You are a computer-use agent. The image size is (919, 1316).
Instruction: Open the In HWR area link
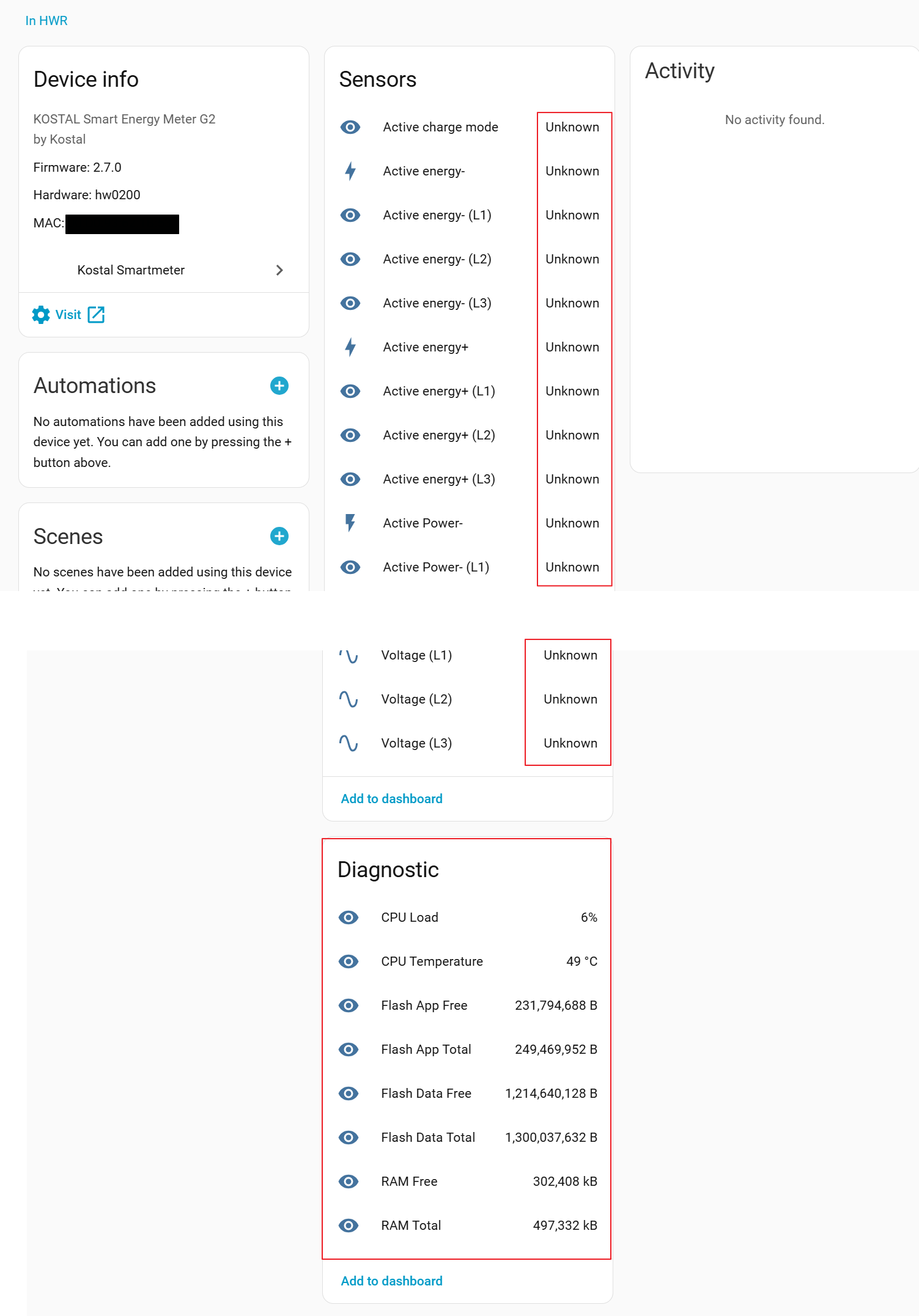click(46, 21)
